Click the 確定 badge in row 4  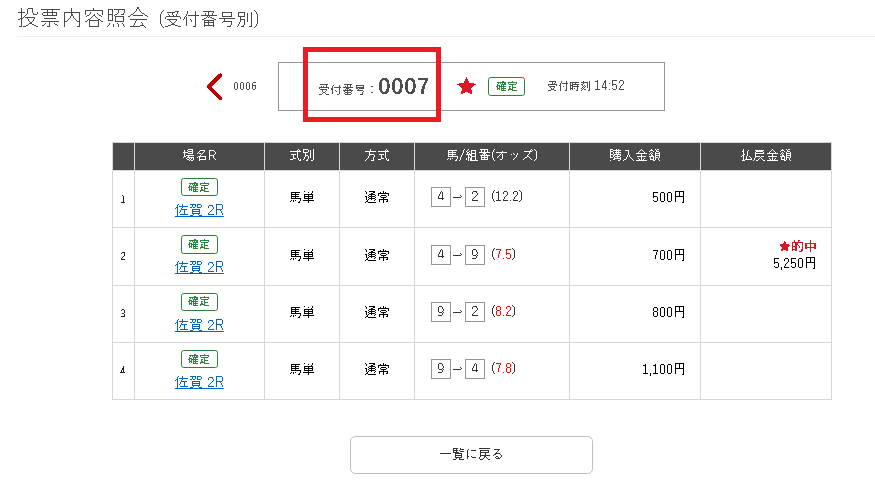[199, 359]
